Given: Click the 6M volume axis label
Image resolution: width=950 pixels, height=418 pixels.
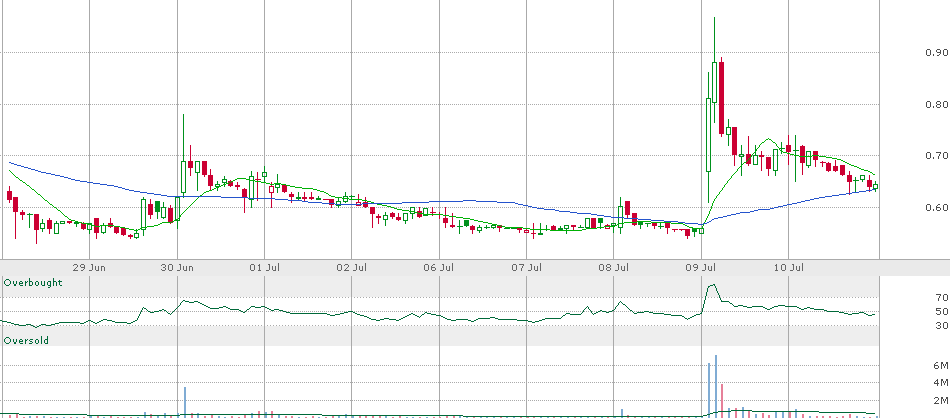Looking at the screenshot, I should (x=940, y=365).
